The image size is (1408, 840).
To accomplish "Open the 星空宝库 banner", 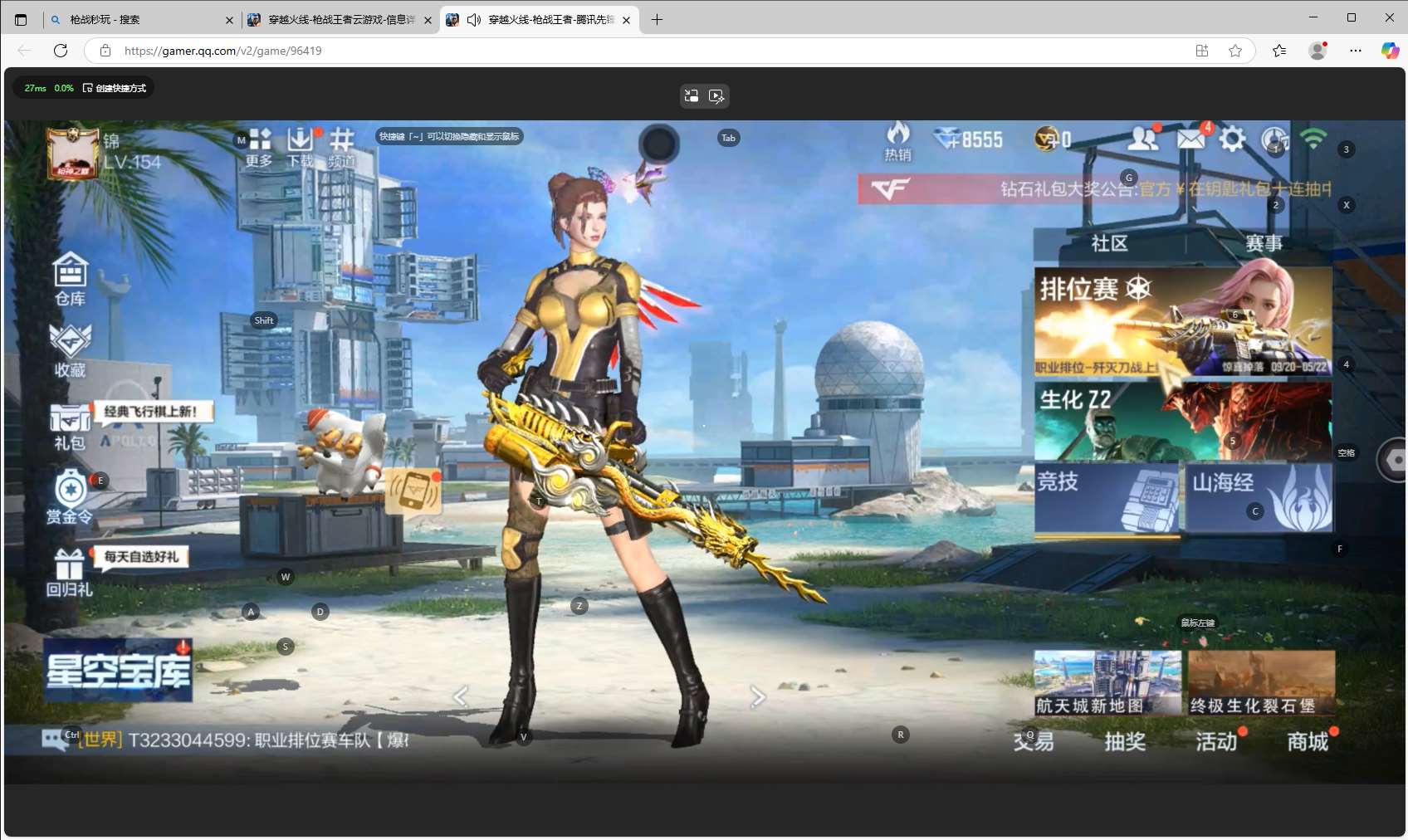I will [118, 671].
